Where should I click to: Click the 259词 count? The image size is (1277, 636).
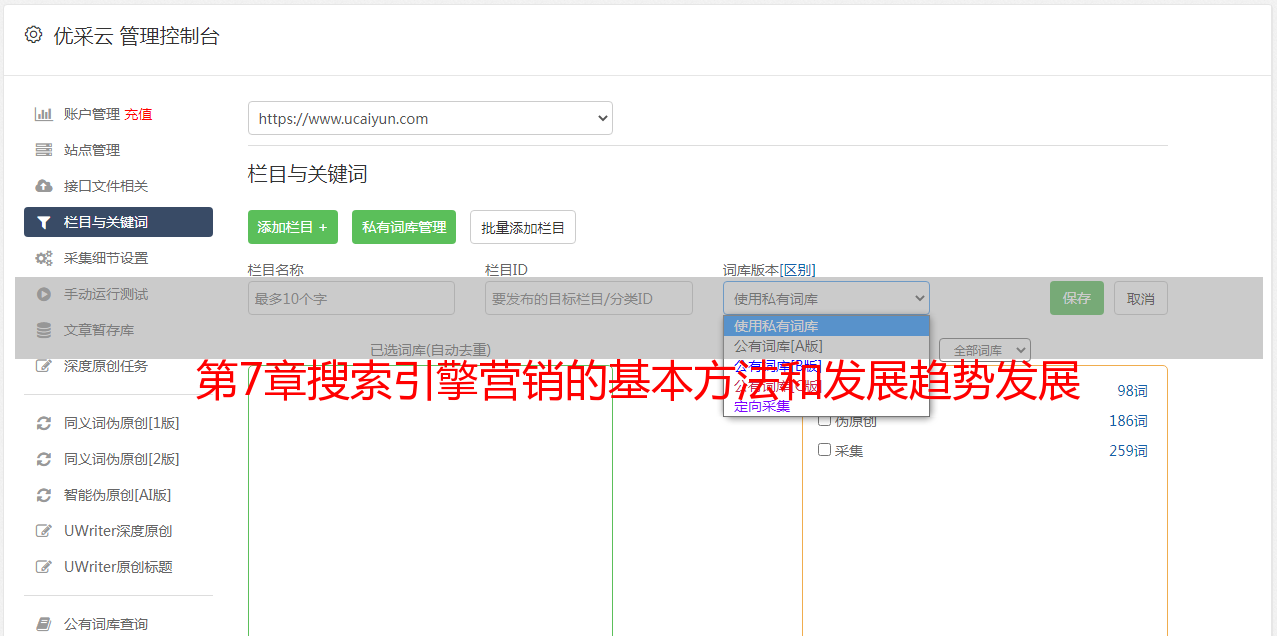coord(1128,451)
